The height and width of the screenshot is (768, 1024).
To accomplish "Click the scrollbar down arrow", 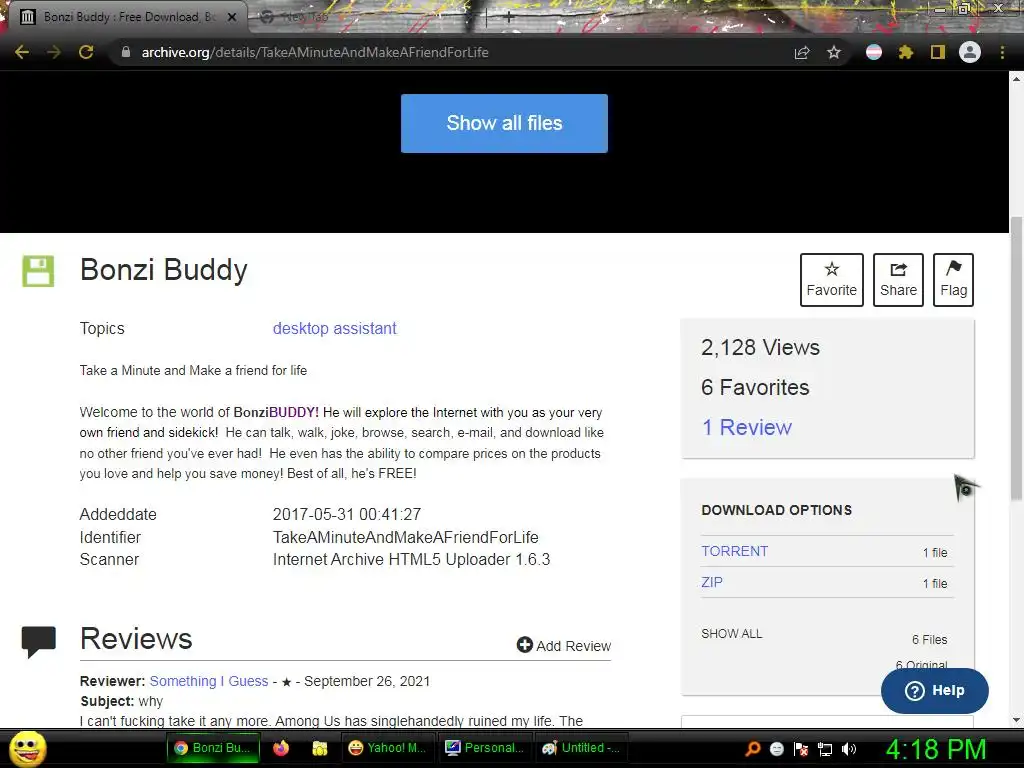I will pos(1016,720).
